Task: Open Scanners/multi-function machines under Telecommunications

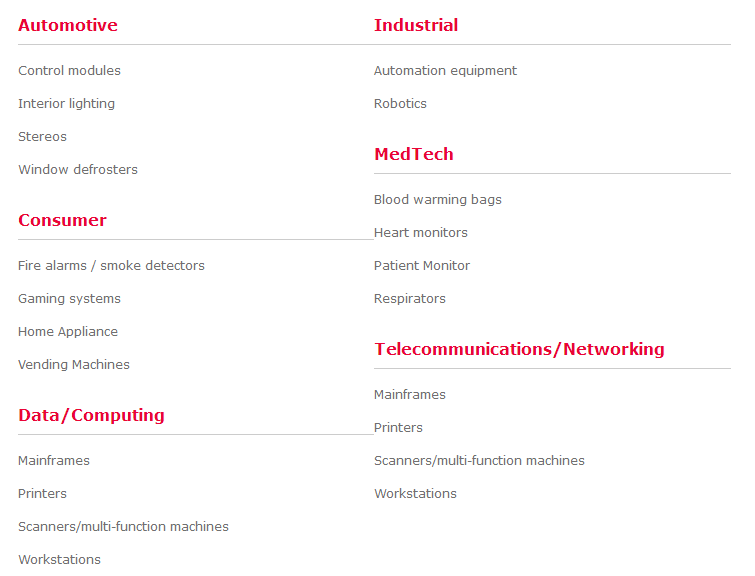Action: [x=479, y=461]
